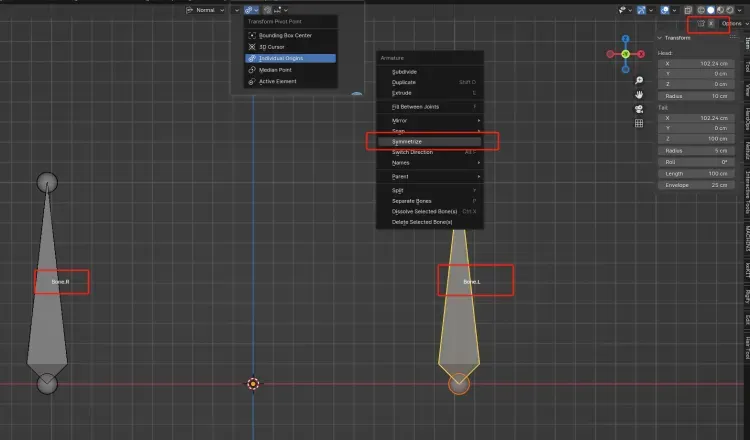Toggle viewport overlays icon

(665, 10)
